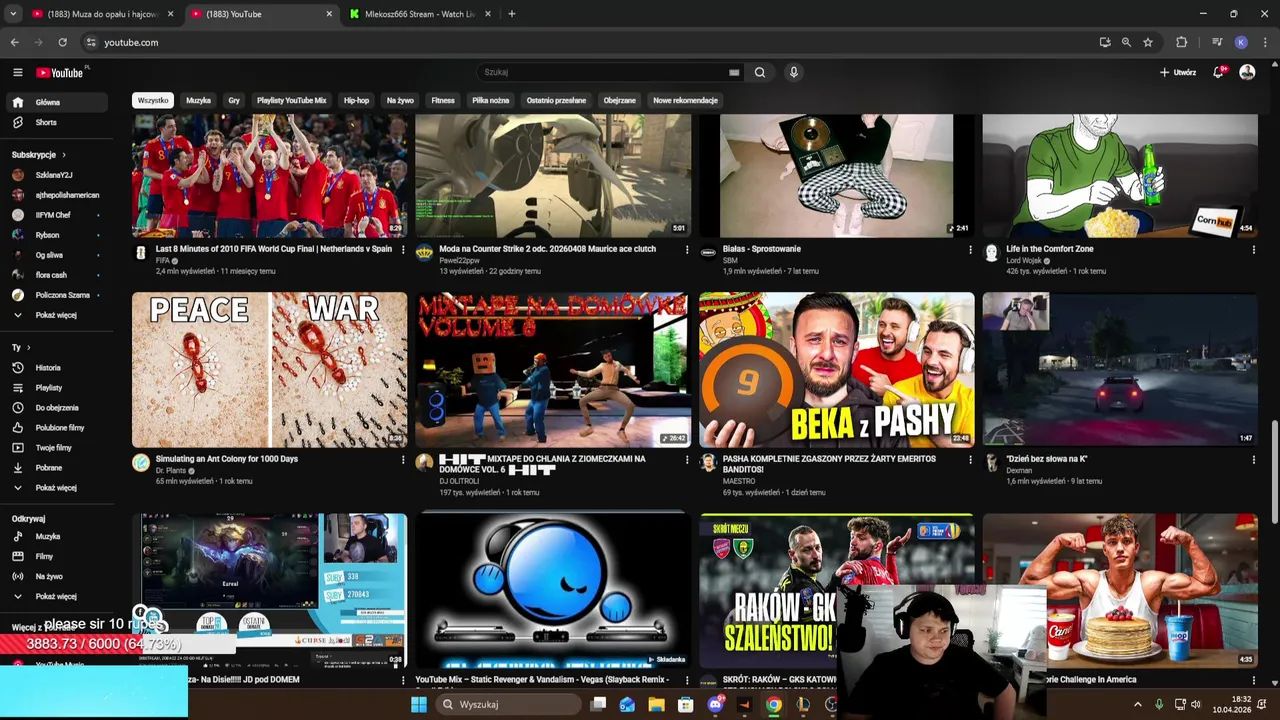This screenshot has height=720, width=1280.
Task: Expand Pokaż więcej under Odkrywaj section
Action: click(58, 596)
